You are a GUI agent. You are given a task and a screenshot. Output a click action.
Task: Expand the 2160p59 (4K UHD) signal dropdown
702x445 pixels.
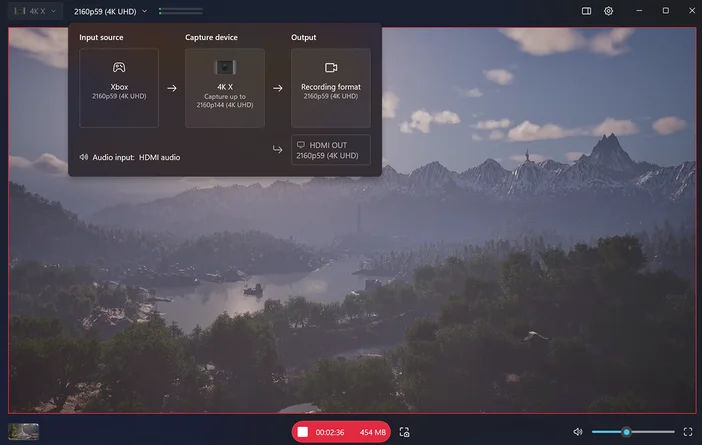point(111,12)
